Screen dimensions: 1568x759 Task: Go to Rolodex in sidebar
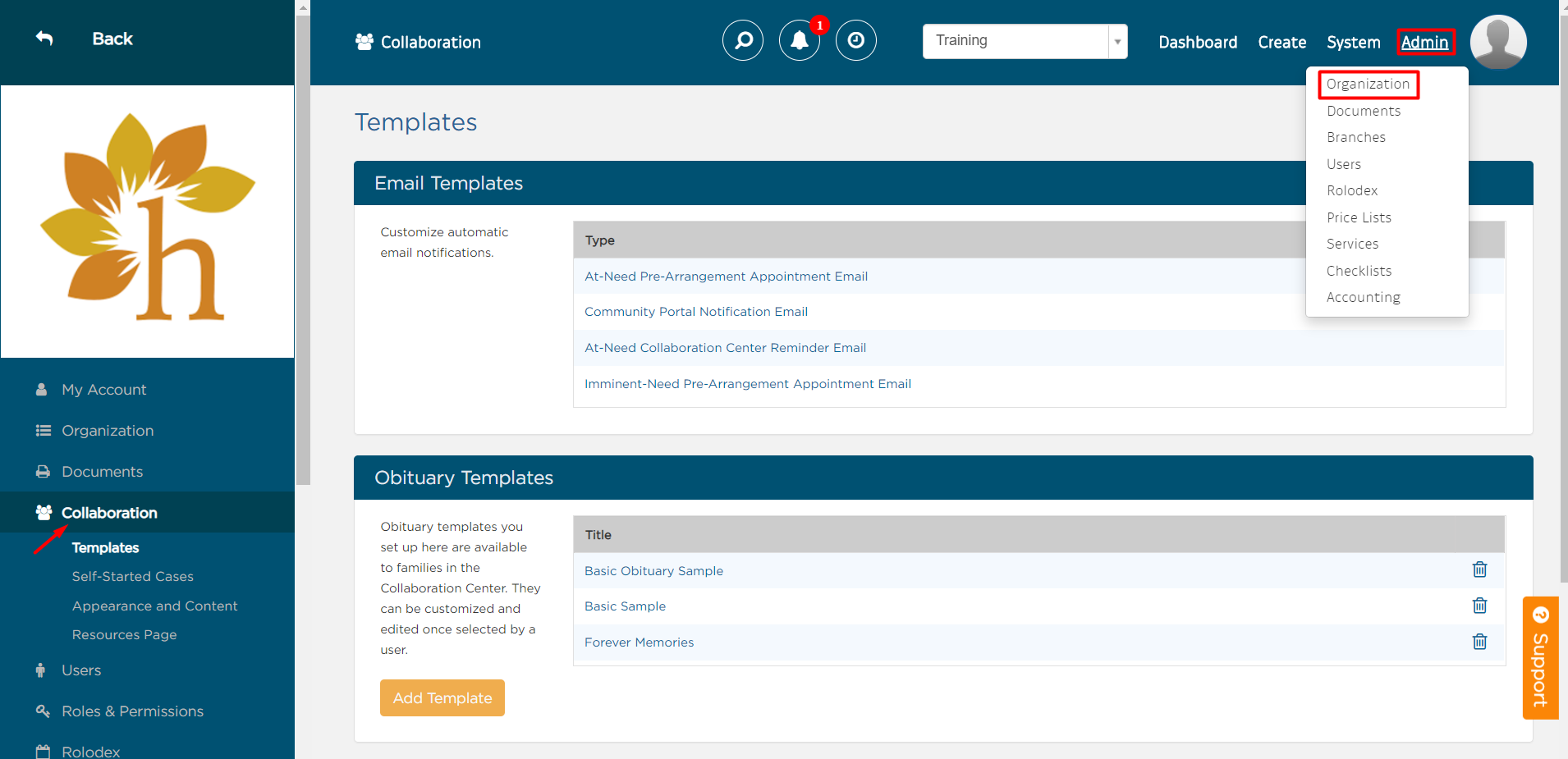[x=90, y=751]
